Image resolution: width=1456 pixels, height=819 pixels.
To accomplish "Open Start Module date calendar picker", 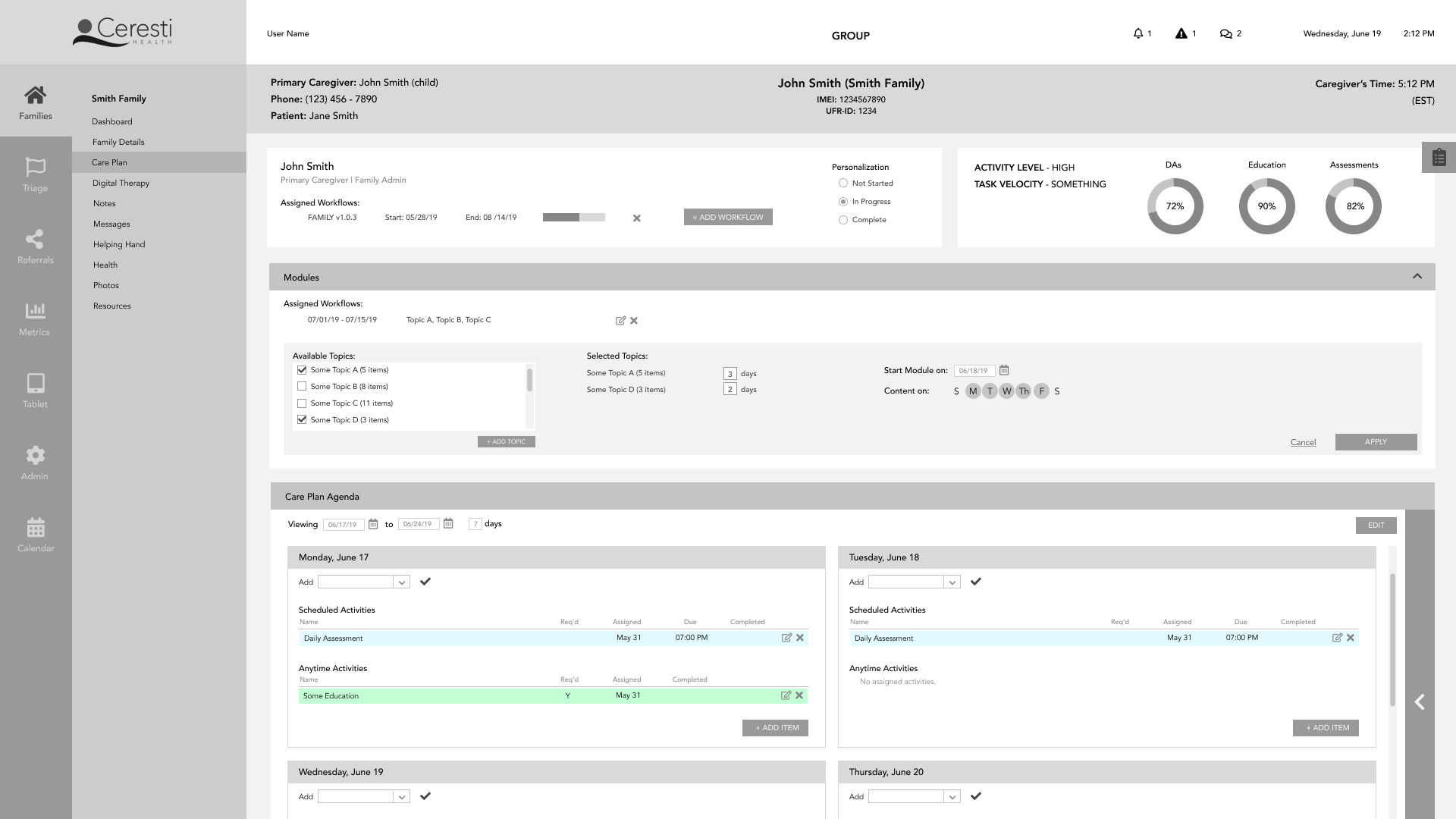I will tap(1004, 370).
